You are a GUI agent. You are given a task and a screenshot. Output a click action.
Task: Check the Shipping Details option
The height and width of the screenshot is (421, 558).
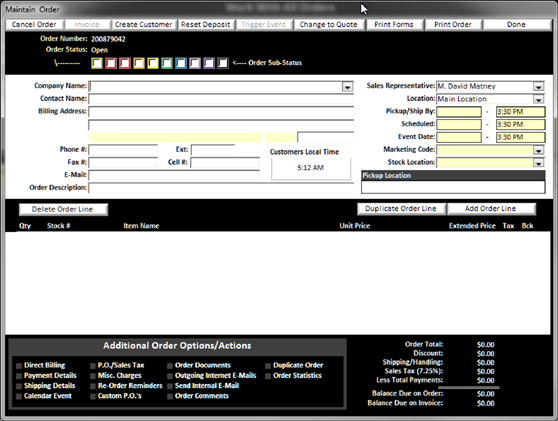coord(19,386)
